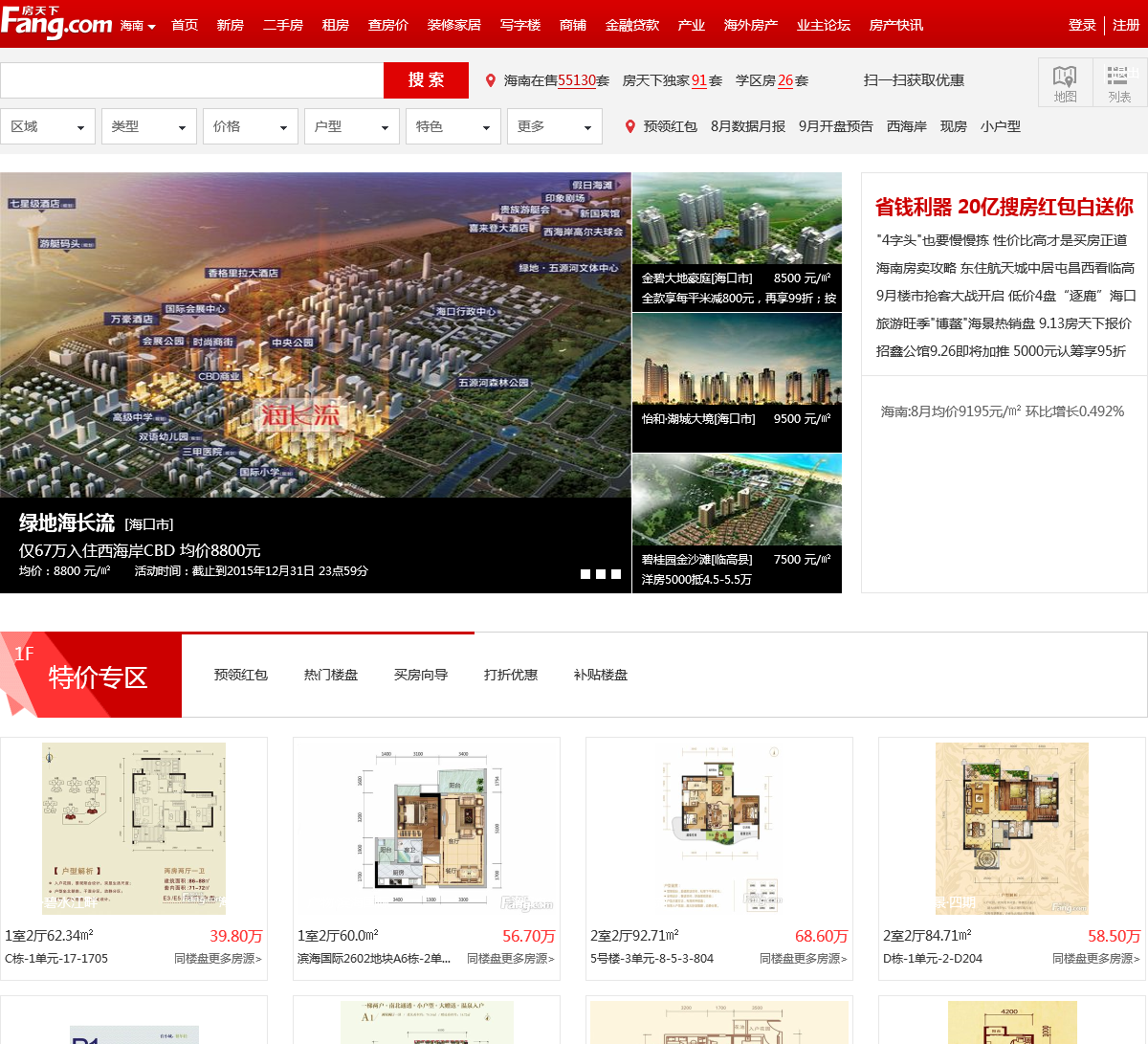Open 租房 in the top navigation
The image size is (1148, 1044).
(336, 25)
